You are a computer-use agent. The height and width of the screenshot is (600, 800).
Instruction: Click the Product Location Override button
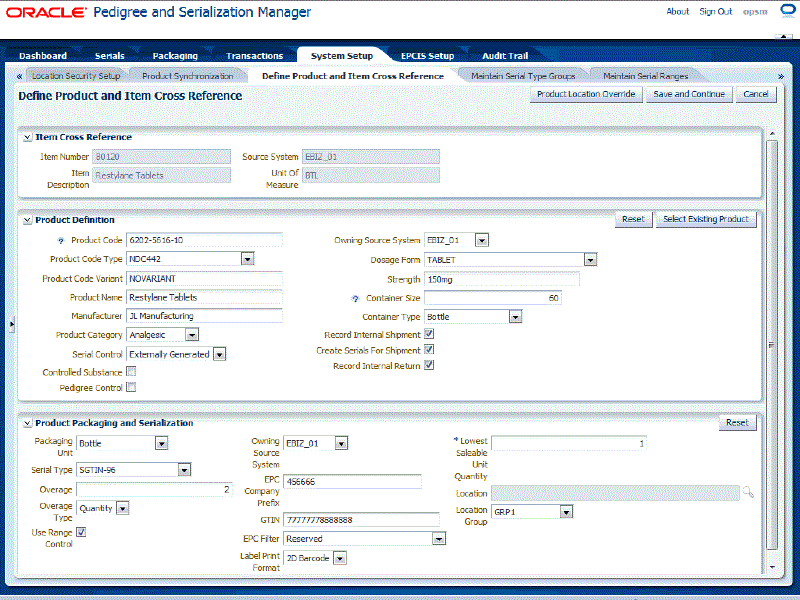586,94
